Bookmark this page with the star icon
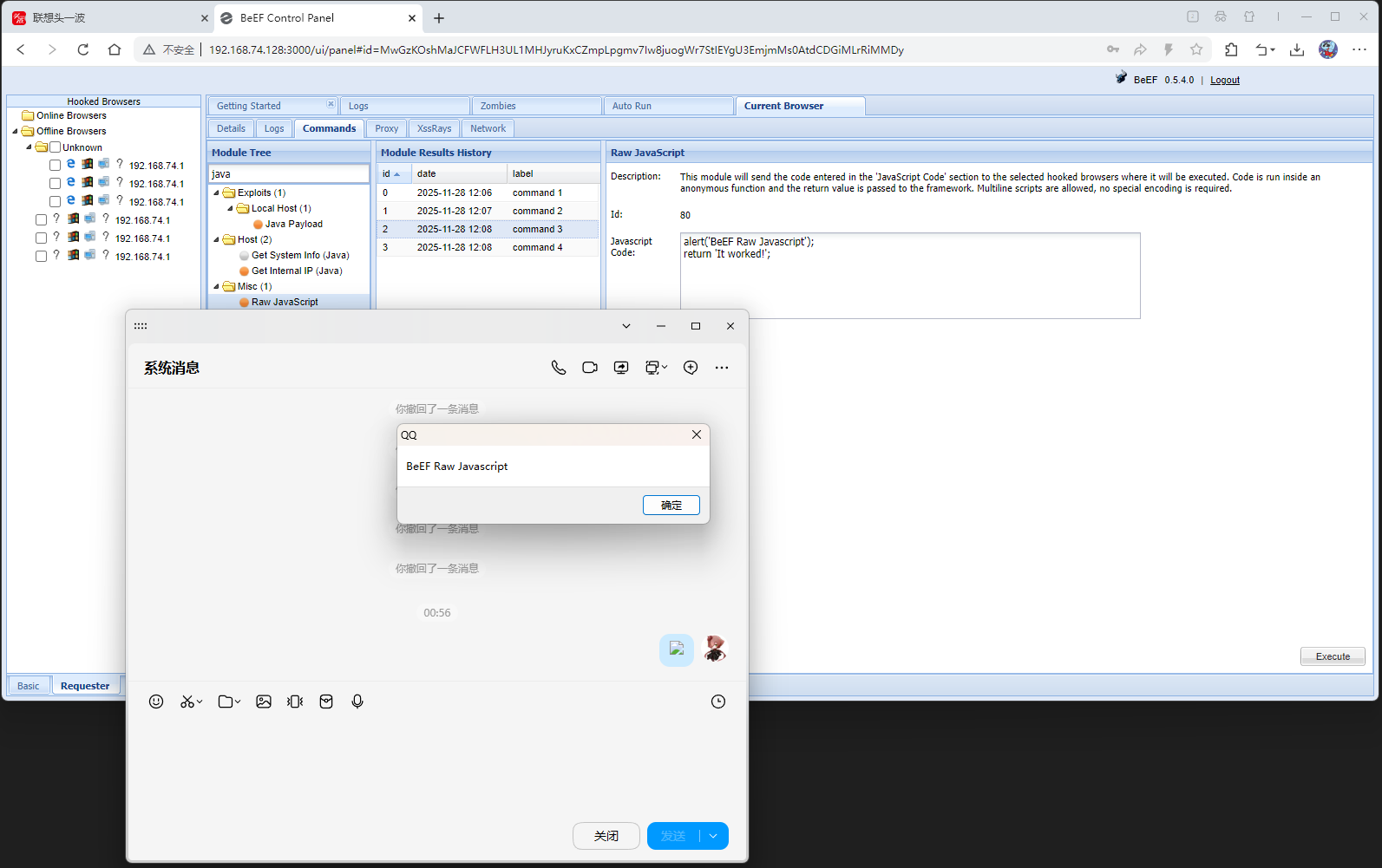 1196,49
